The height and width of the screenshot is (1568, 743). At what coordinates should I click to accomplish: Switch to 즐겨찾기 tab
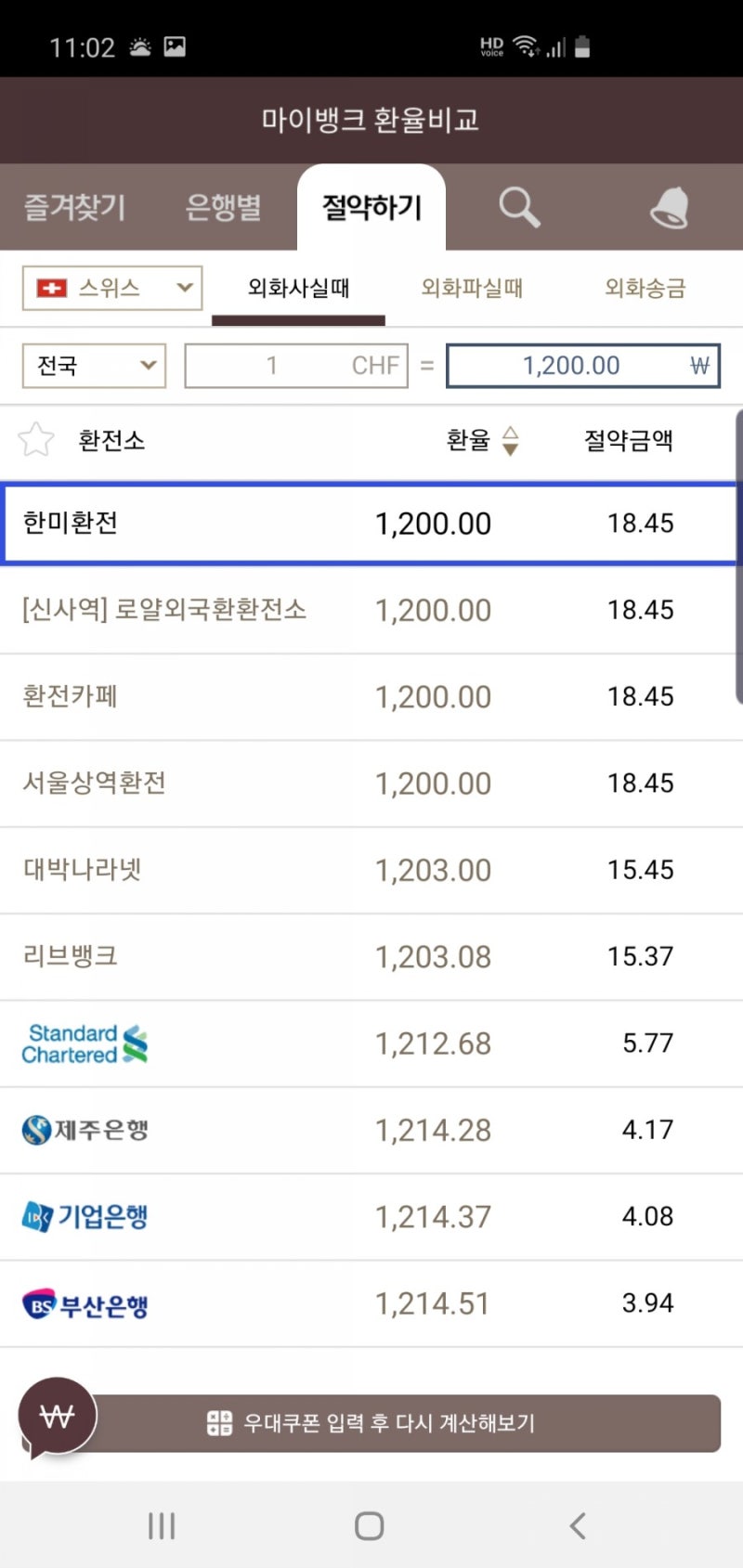pos(74,207)
